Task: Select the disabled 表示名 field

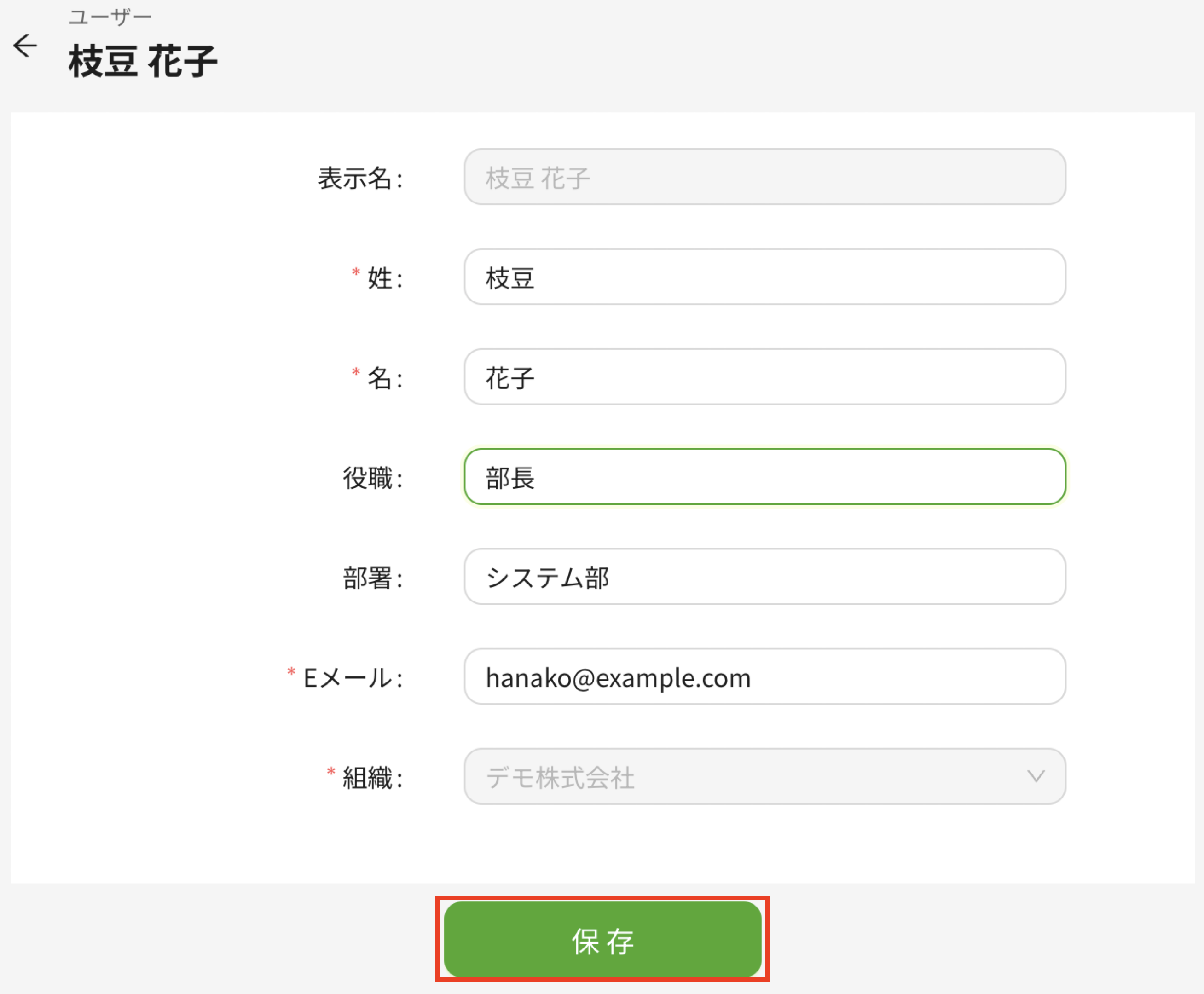Action: [x=764, y=177]
